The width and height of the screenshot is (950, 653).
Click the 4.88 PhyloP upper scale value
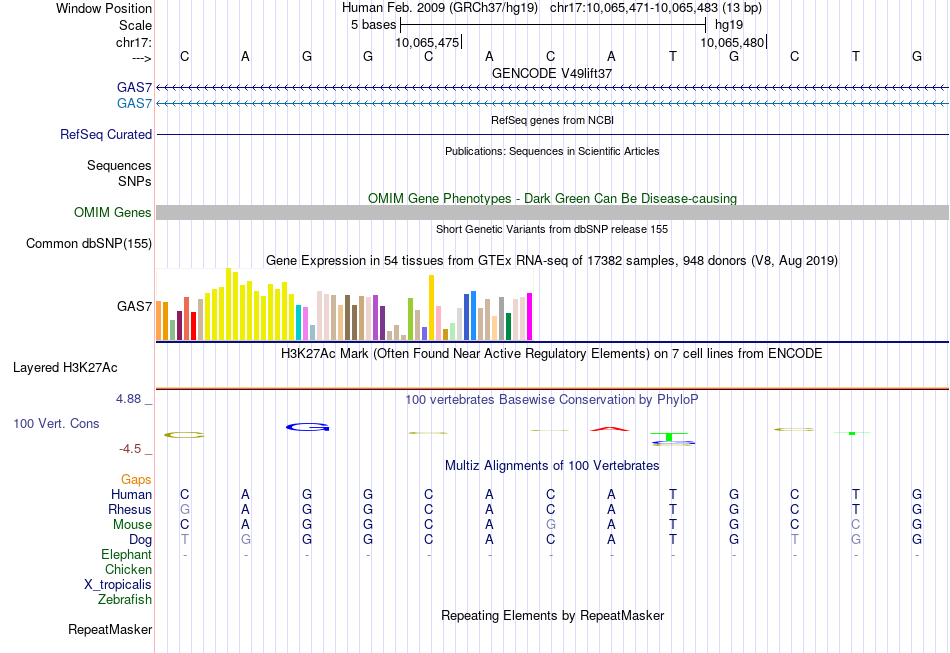coord(128,399)
